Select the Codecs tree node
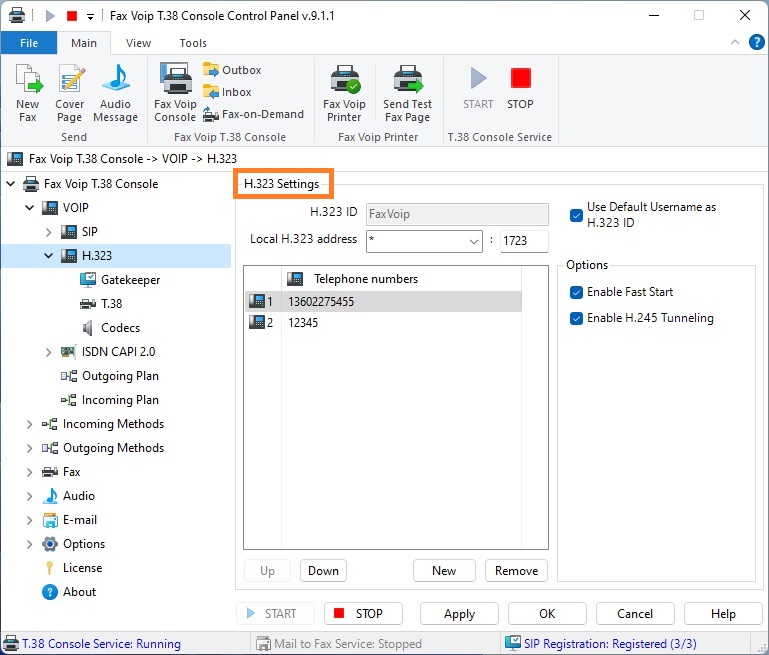Screen dimensions: 769x655 [111, 328]
